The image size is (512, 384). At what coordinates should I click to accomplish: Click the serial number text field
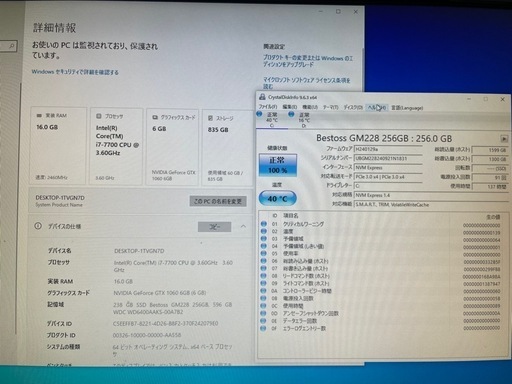tap(388, 158)
